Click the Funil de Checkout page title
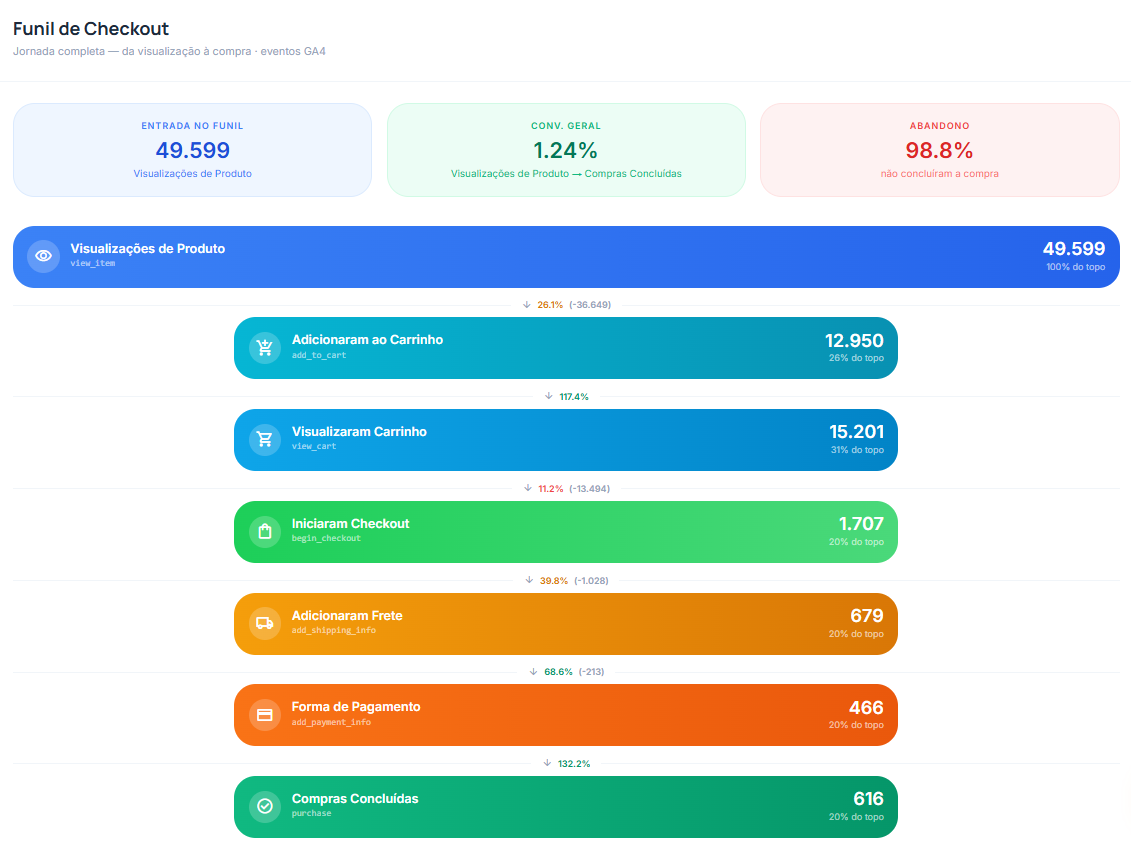 click(x=91, y=29)
